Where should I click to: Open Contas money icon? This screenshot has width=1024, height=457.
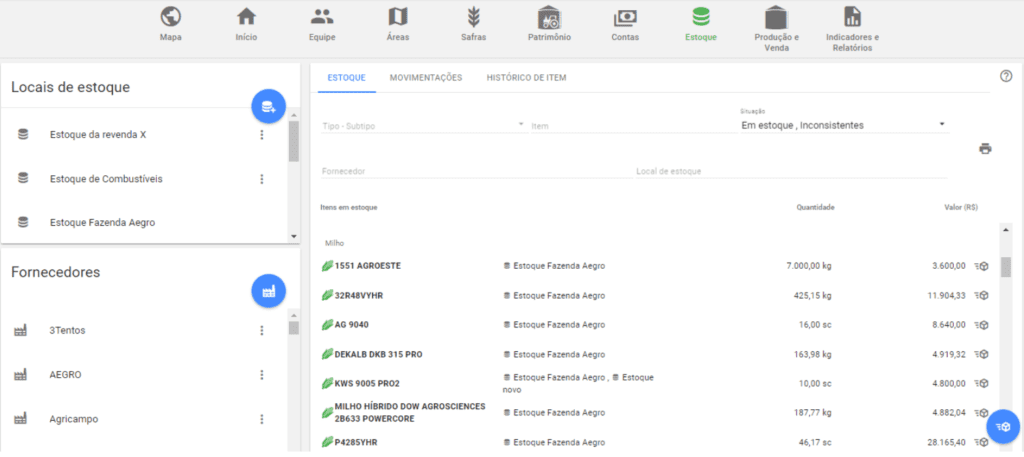coord(625,18)
